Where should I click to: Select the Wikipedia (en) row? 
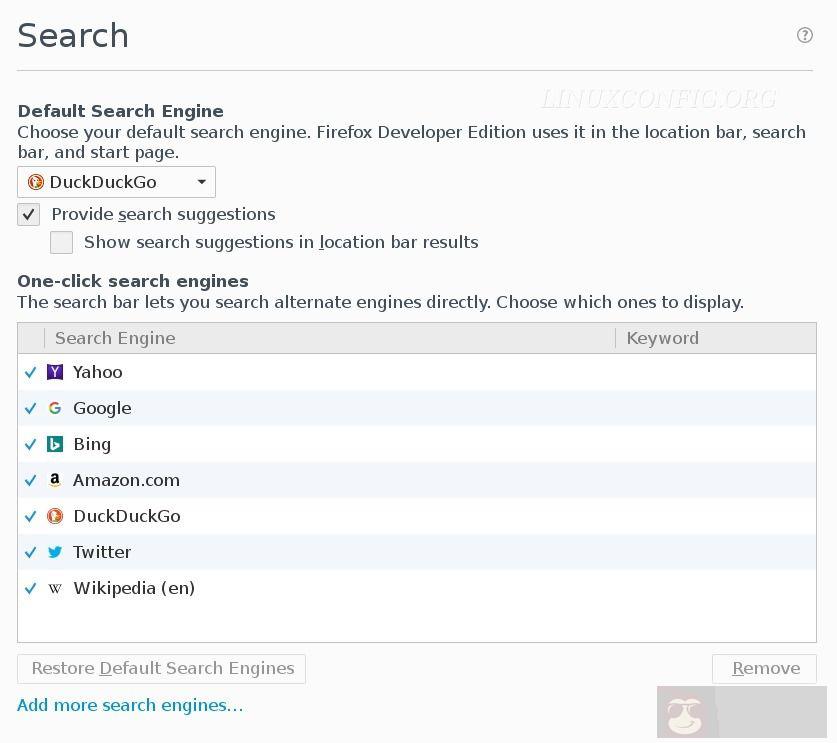[x=134, y=588]
